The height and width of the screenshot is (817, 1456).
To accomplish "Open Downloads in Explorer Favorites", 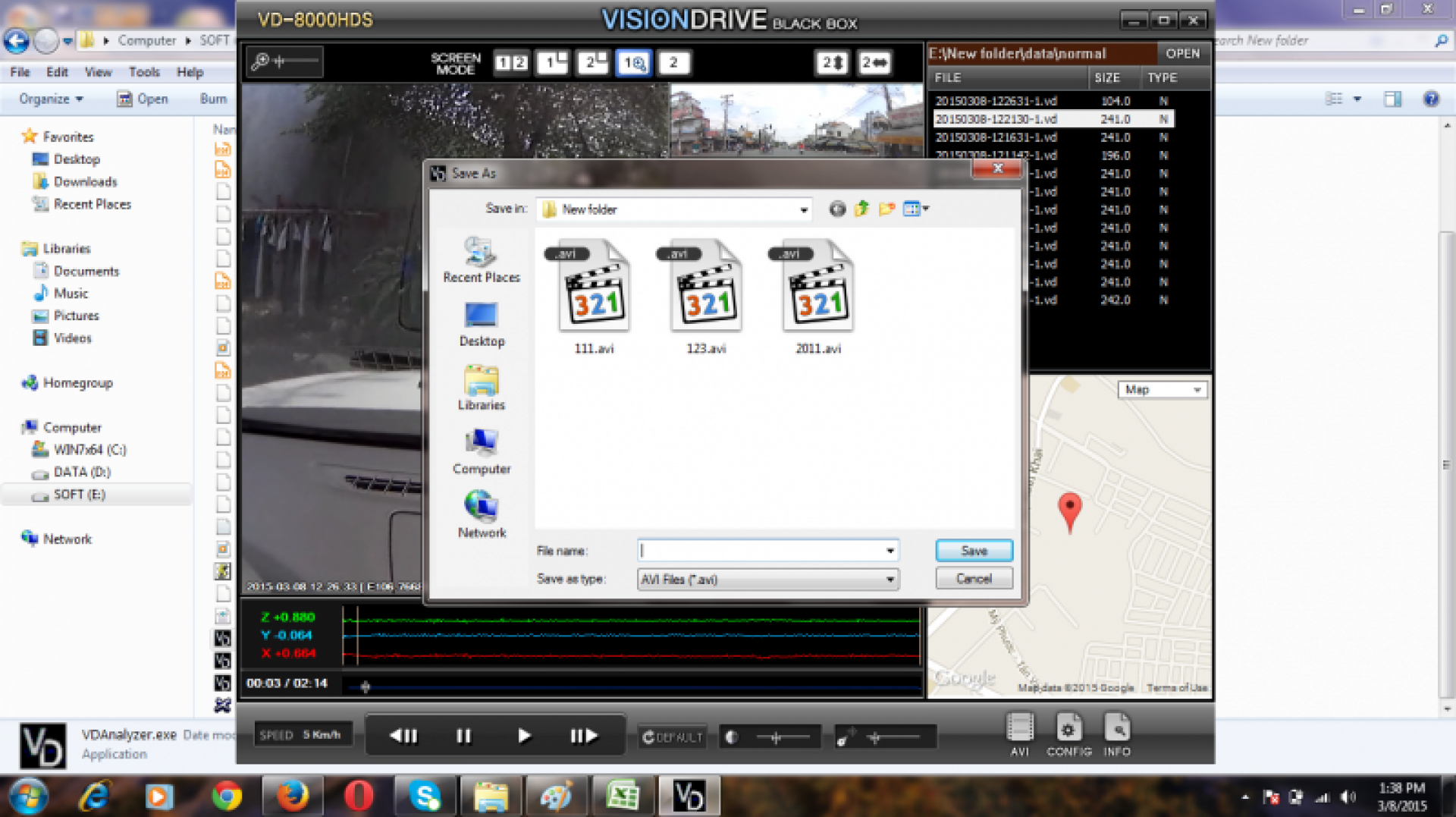I will (85, 182).
